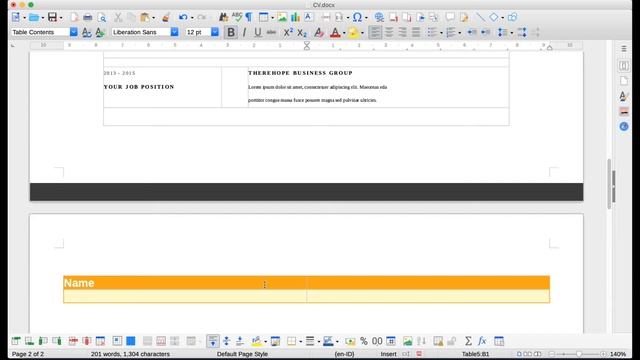This screenshot has width=640, height=360.
Task: Toggle Bold formatting
Action: click(x=231, y=32)
